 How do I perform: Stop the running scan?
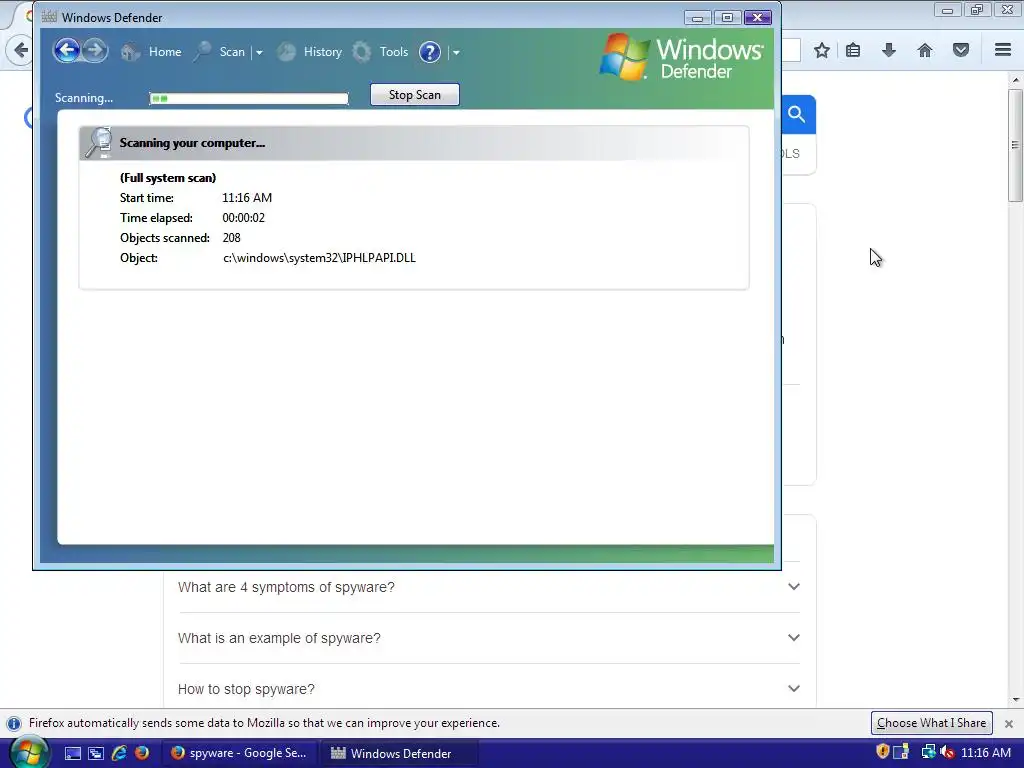tap(415, 95)
